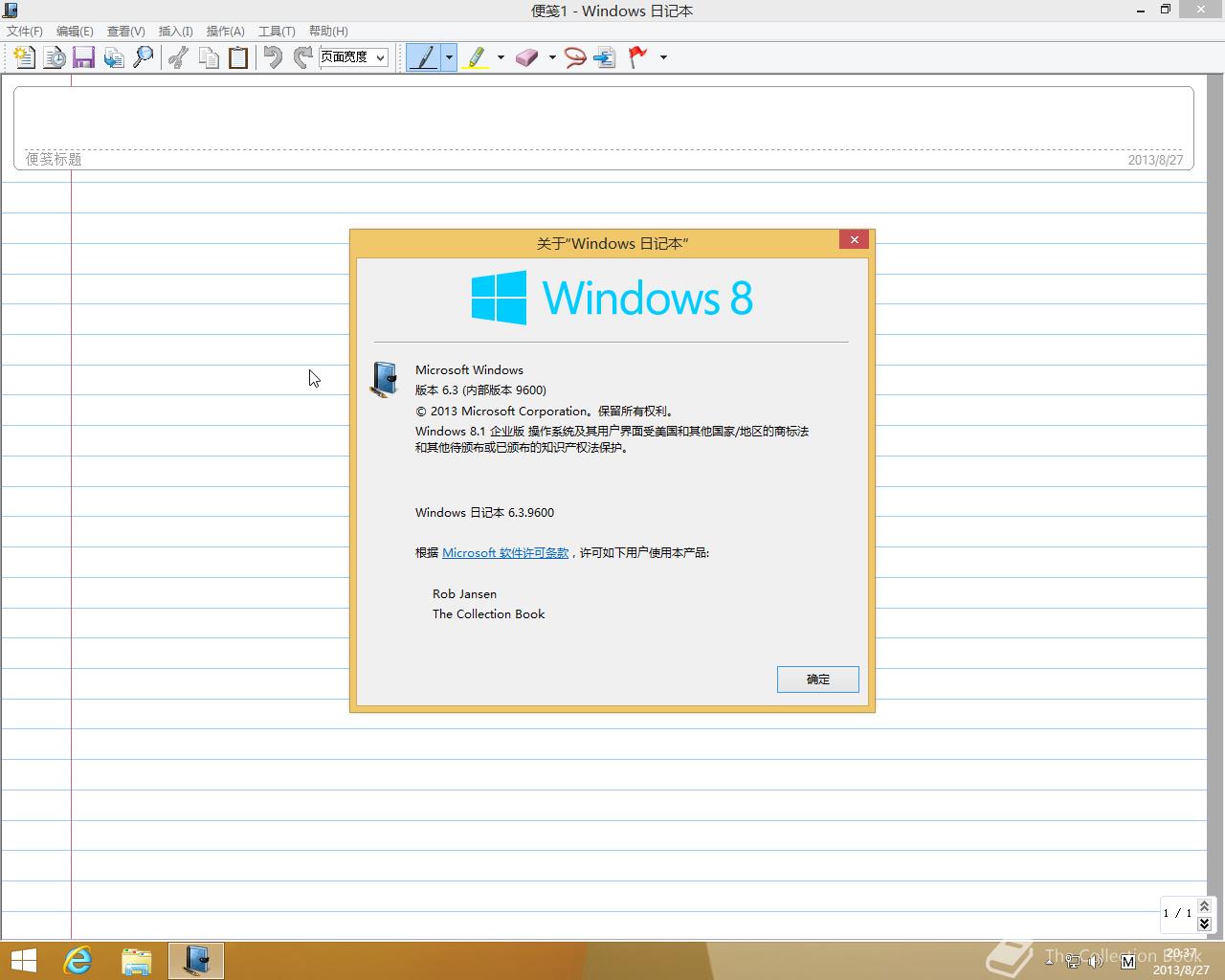
Task: Select the yellow Highlighter tool
Action: click(476, 57)
